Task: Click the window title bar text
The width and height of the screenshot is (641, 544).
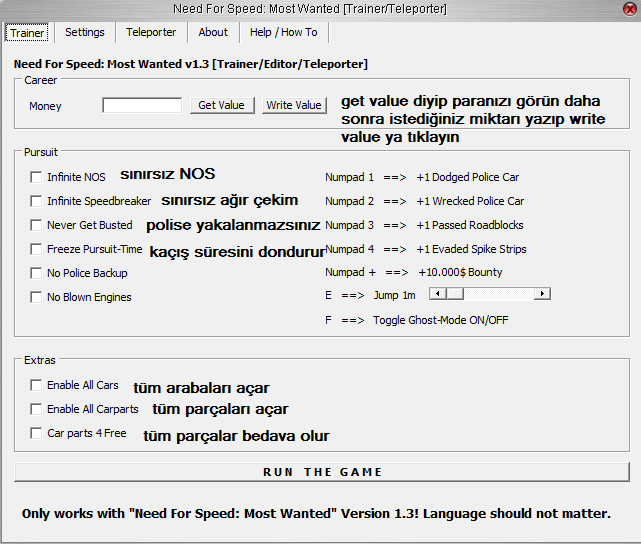Action: [310, 9]
